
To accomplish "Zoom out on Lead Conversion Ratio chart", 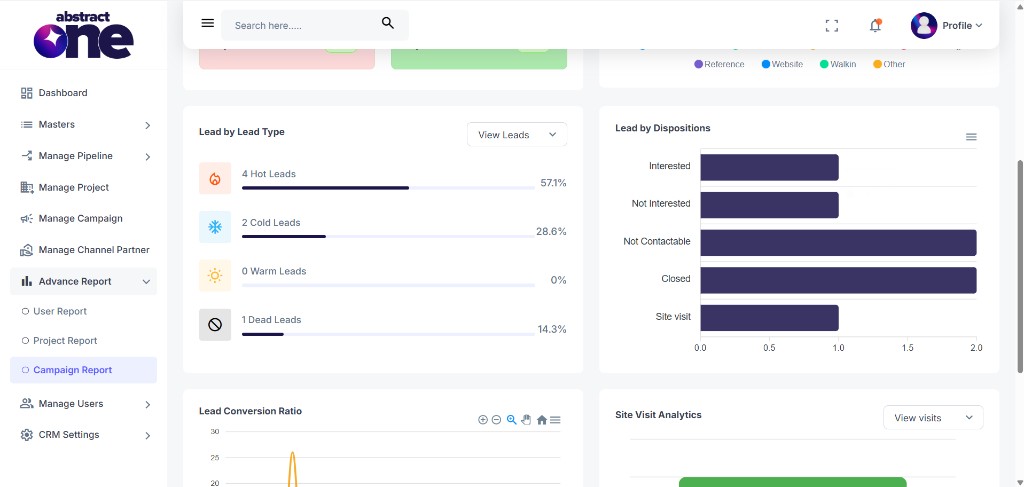I will (x=496, y=420).
